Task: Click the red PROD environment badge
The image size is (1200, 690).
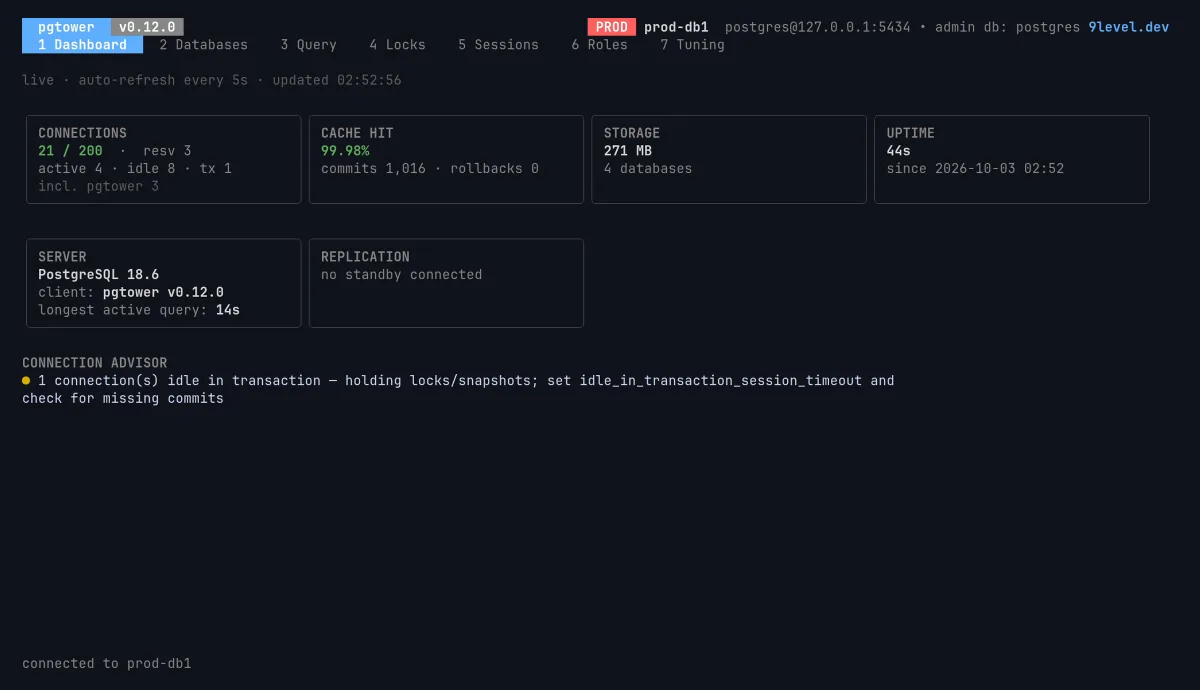Action: [x=611, y=27]
